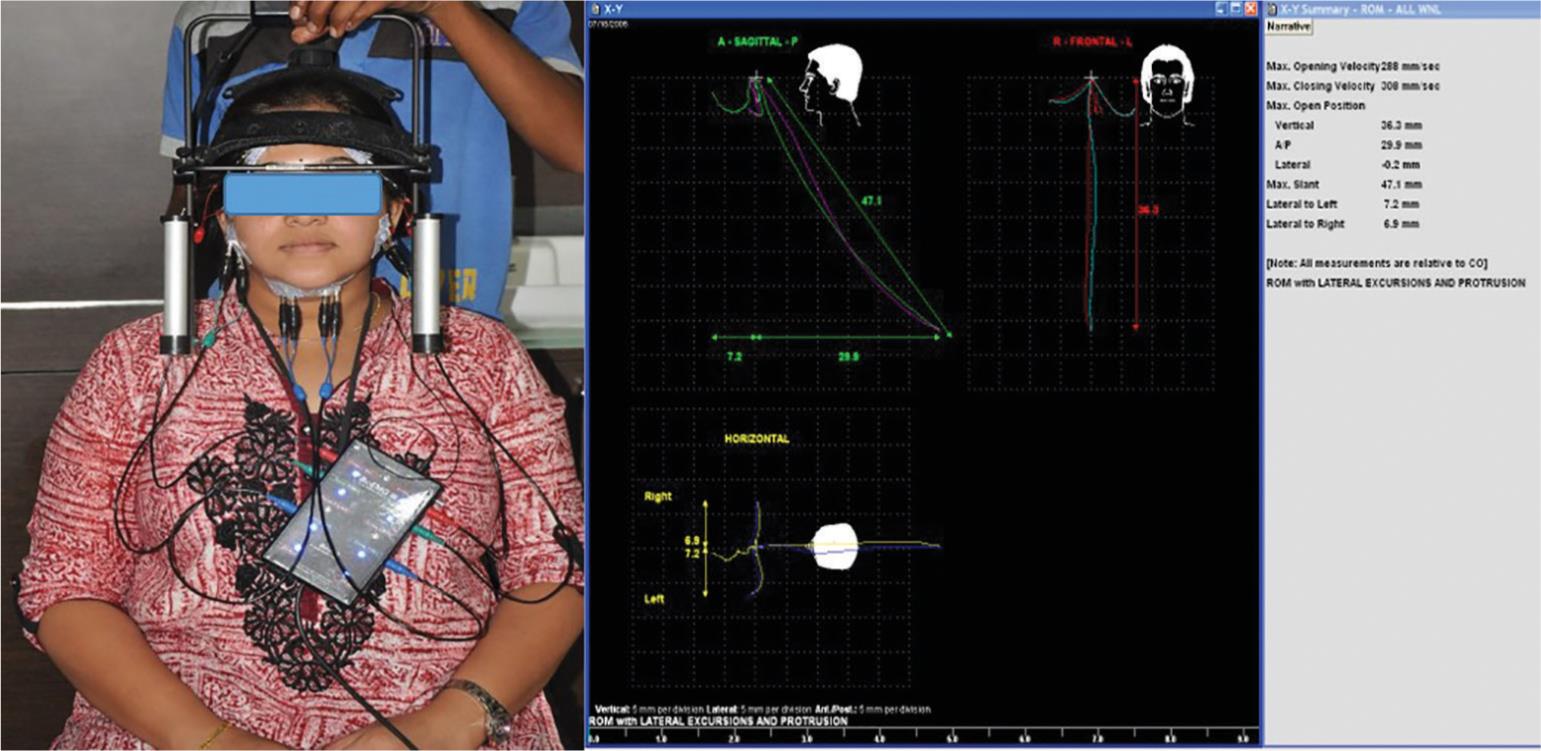Click the 29.9 A/P distance label

pos(851,355)
